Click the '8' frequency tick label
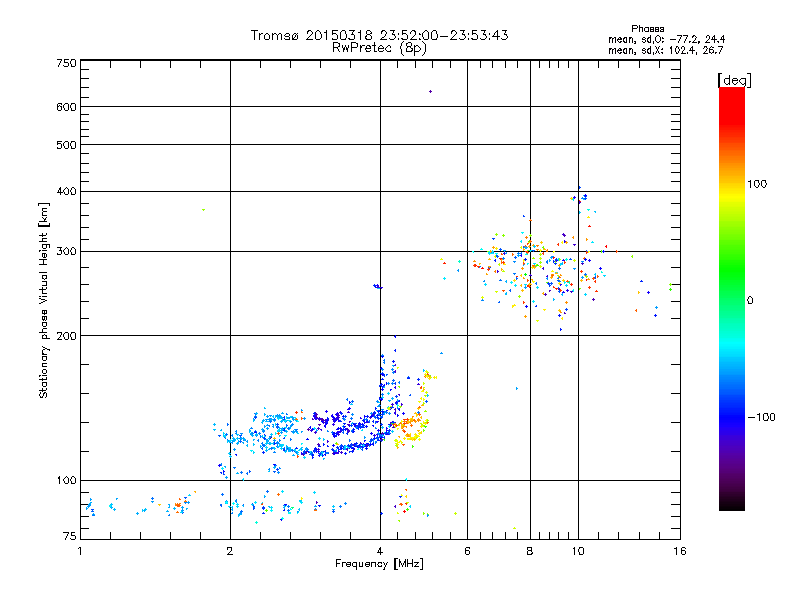This screenshot has height=600, width=800. coord(530,551)
